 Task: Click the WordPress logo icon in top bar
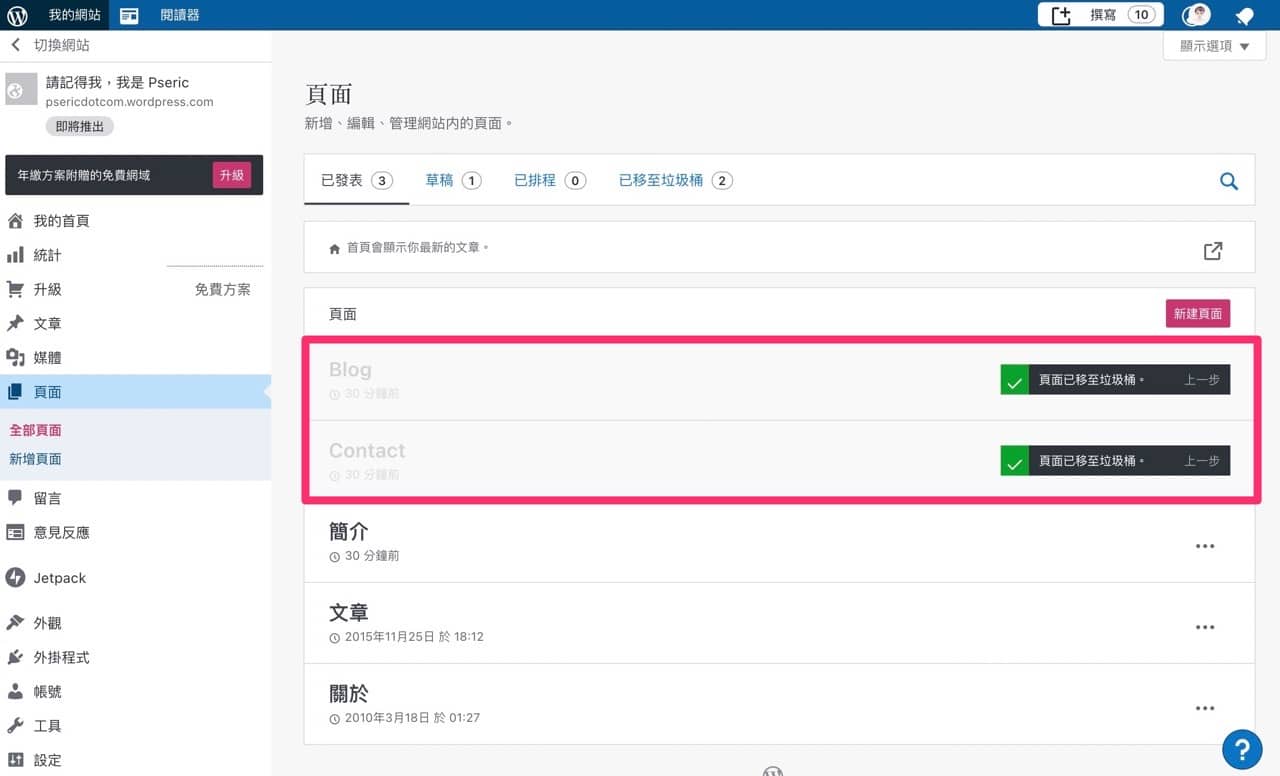click(x=17, y=15)
